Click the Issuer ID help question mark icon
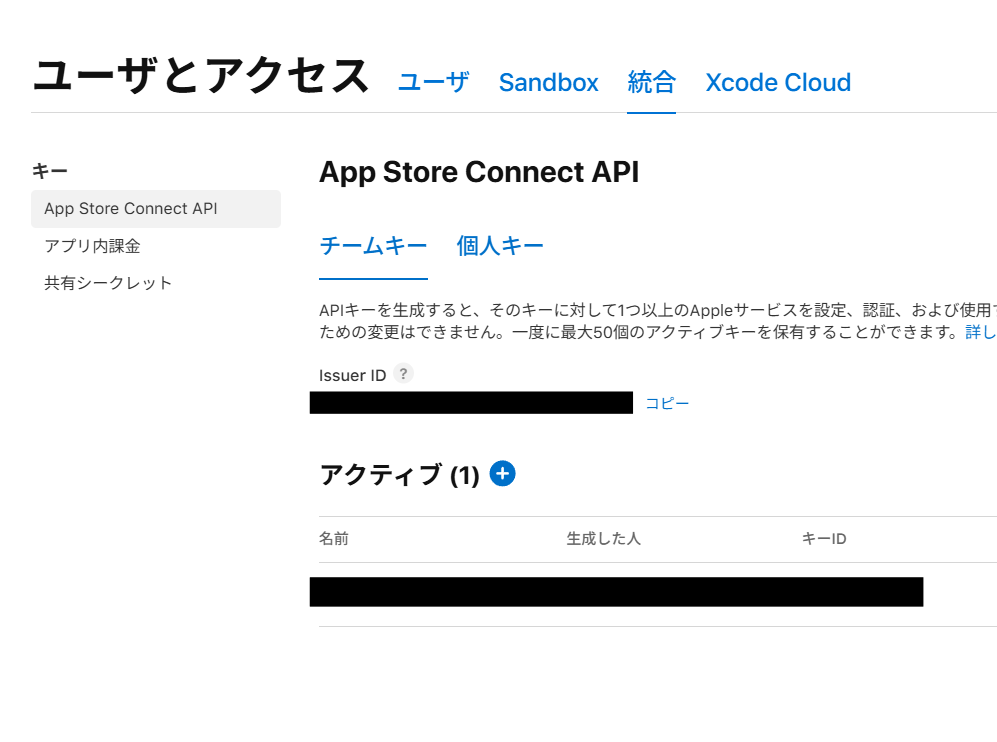 pos(403,373)
